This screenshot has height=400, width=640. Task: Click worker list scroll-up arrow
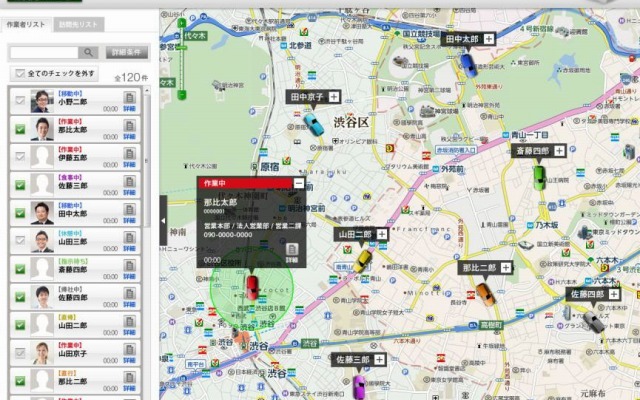147,90
